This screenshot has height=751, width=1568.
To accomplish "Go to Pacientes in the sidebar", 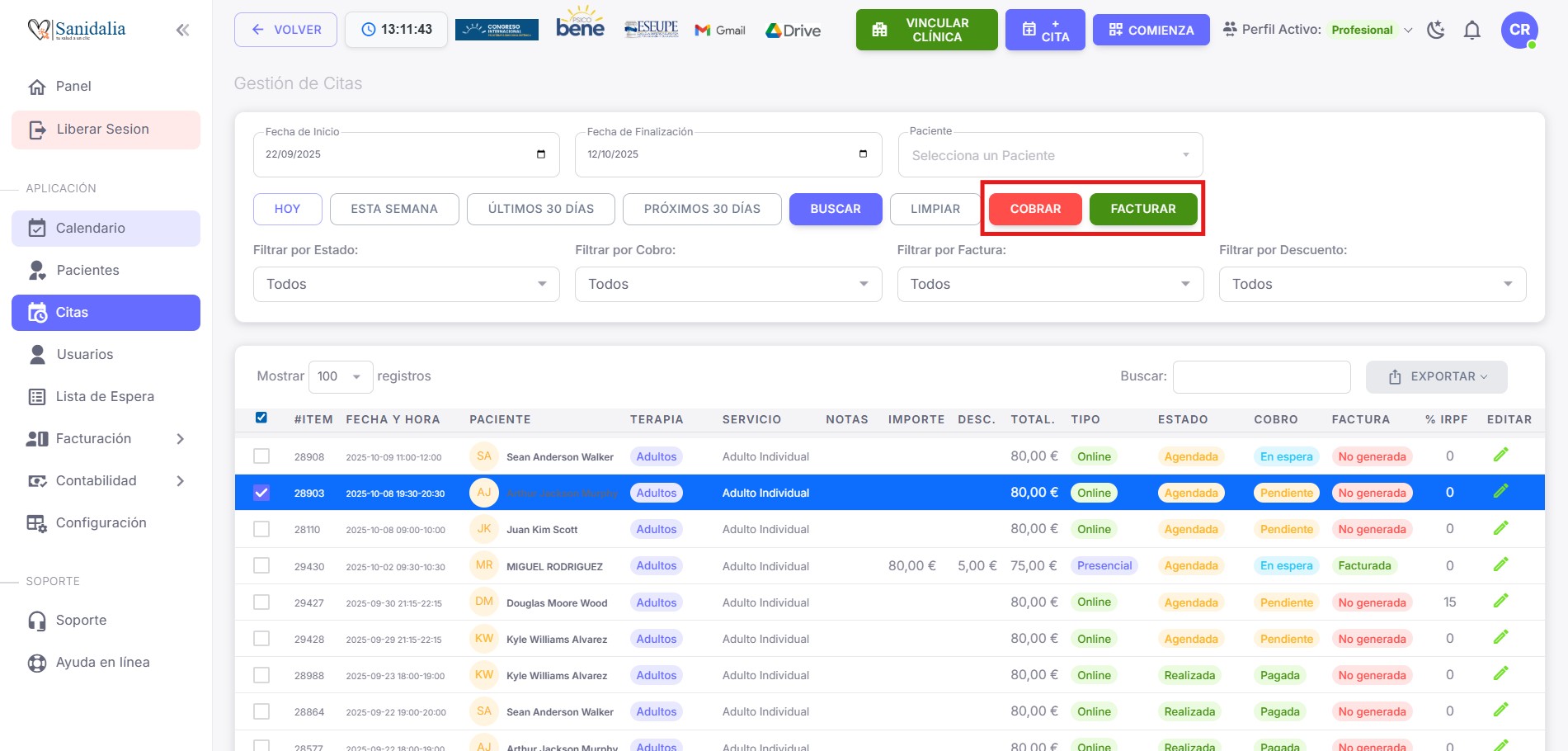I will [x=87, y=270].
